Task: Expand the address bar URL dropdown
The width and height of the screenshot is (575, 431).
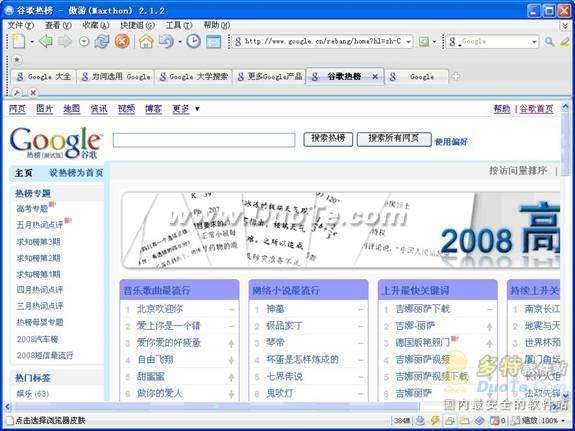Action: pyautogui.click(x=408, y=42)
